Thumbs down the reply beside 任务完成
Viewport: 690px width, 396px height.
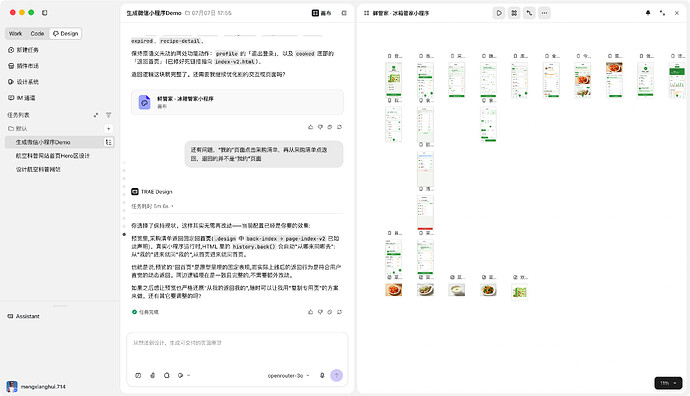point(320,312)
